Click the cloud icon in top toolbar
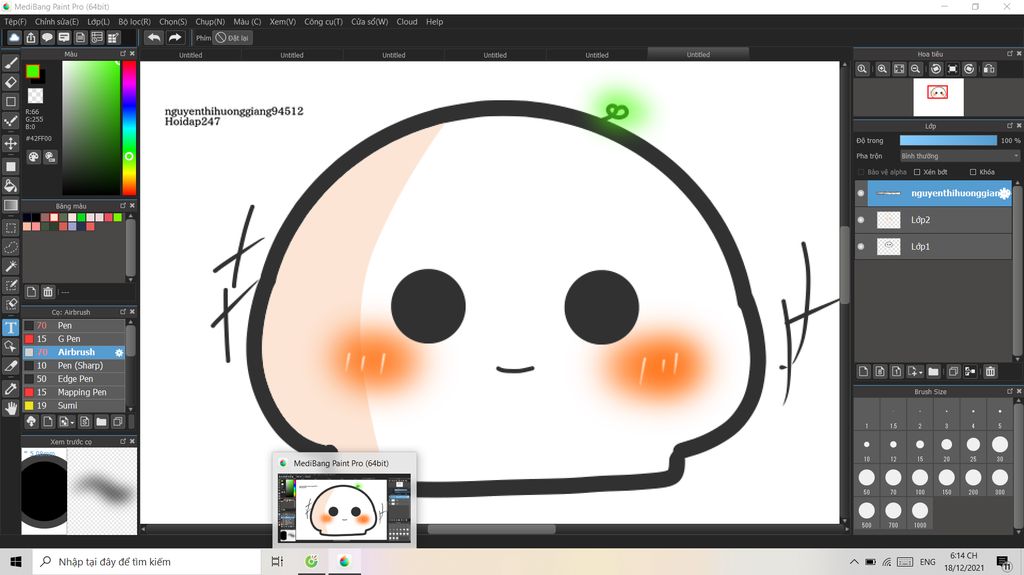The height and width of the screenshot is (575, 1024). click(14, 38)
